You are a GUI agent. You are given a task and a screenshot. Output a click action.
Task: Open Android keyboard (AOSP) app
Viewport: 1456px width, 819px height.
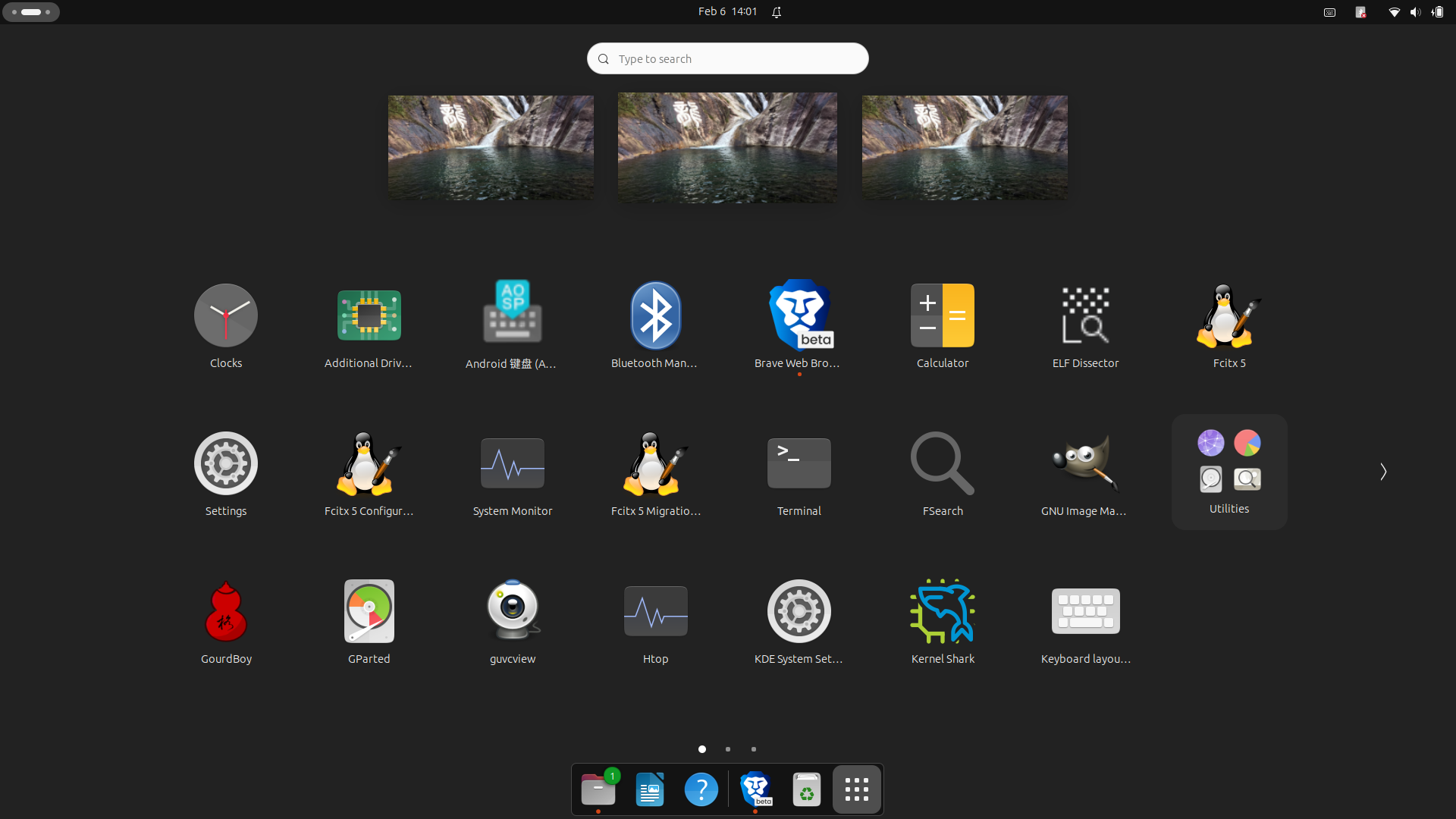click(x=512, y=326)
